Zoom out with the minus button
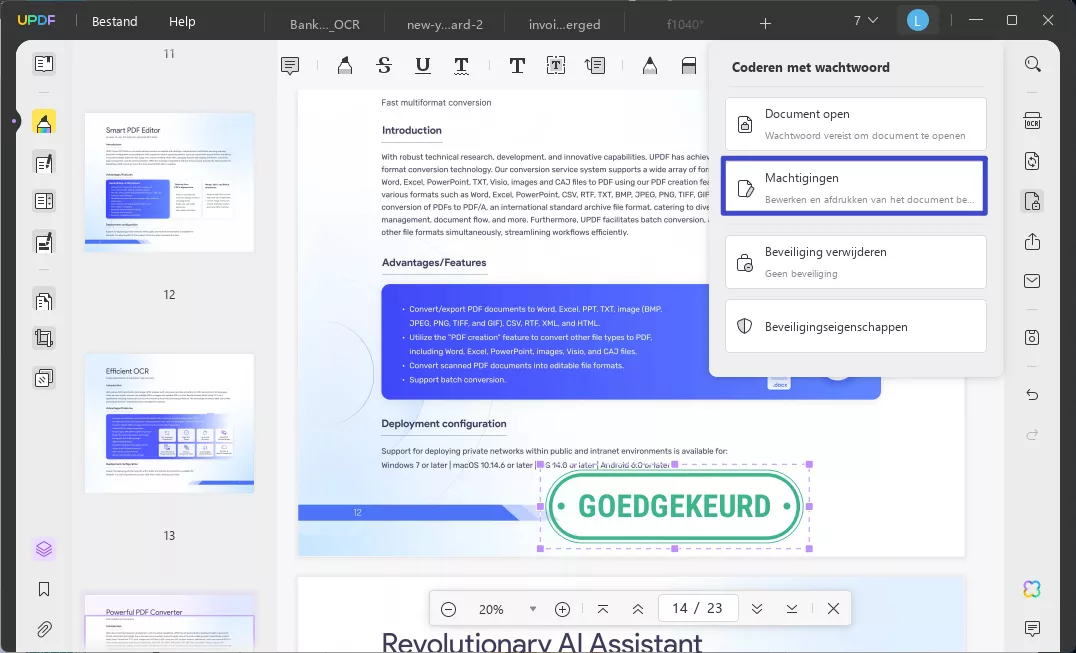 (x=448, y=608)
